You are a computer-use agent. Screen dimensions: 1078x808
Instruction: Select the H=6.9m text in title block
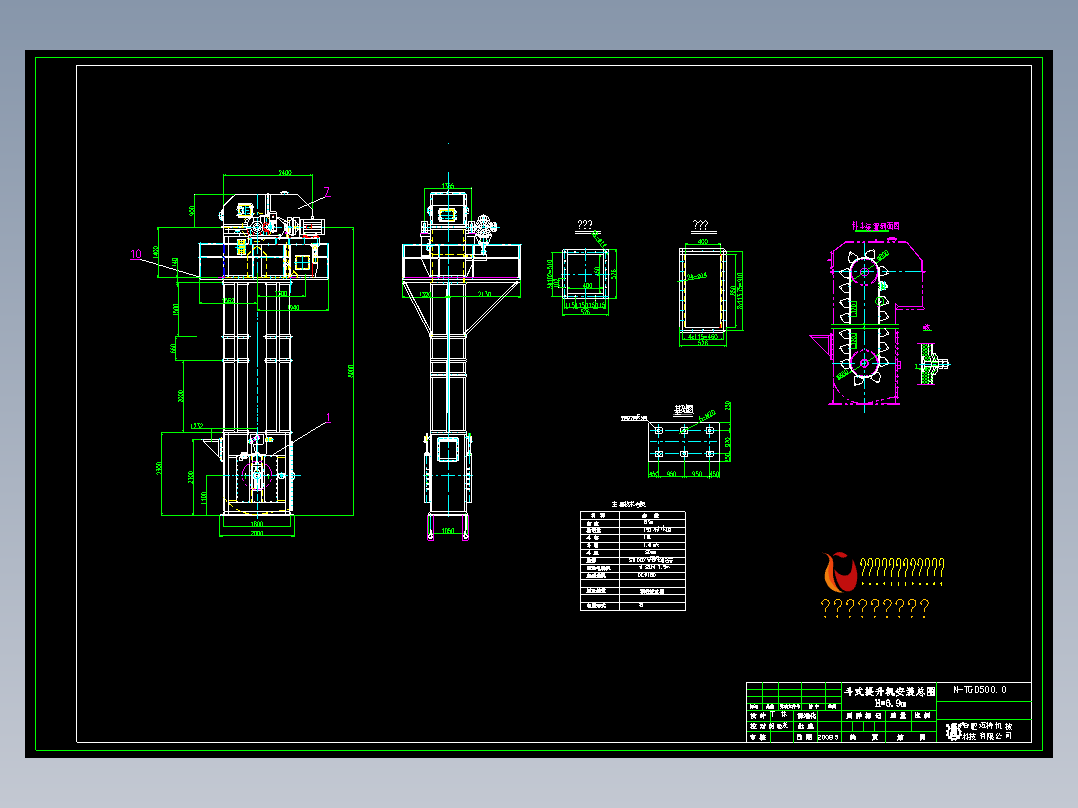890,703
